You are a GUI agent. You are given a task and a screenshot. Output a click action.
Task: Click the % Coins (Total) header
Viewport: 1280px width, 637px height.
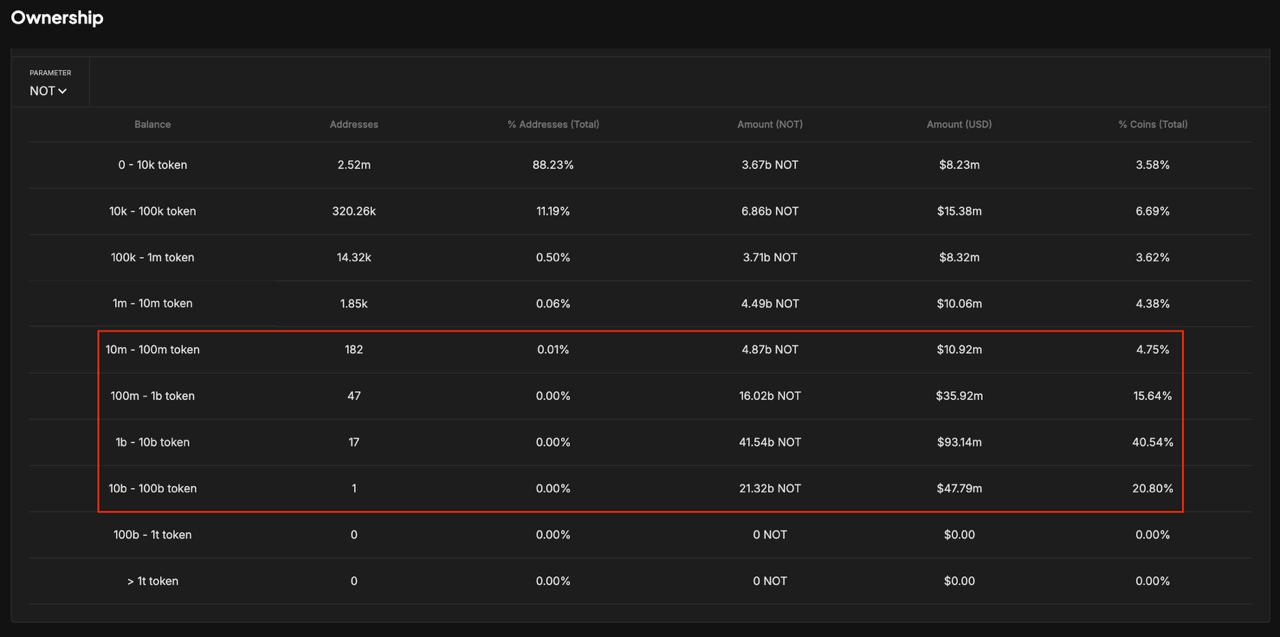pos(1153,124)
